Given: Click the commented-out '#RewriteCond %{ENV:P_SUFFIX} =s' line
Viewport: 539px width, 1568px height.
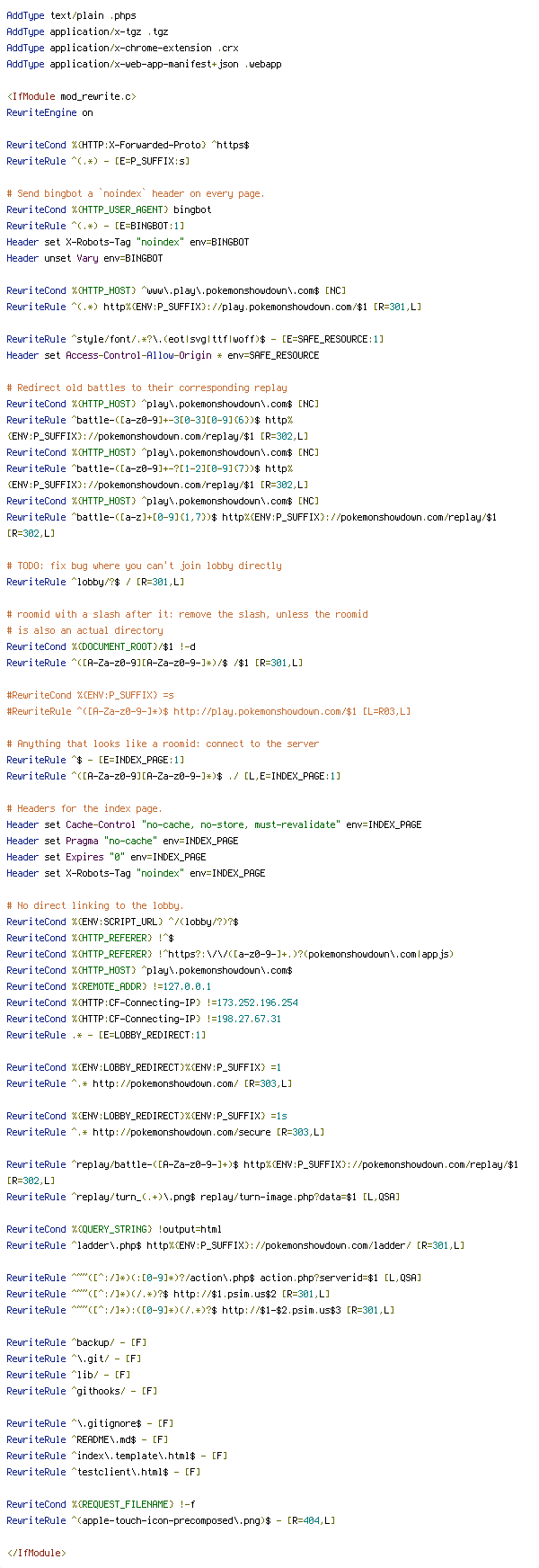Looking at the screenshot, I should [x=90, y=696].
